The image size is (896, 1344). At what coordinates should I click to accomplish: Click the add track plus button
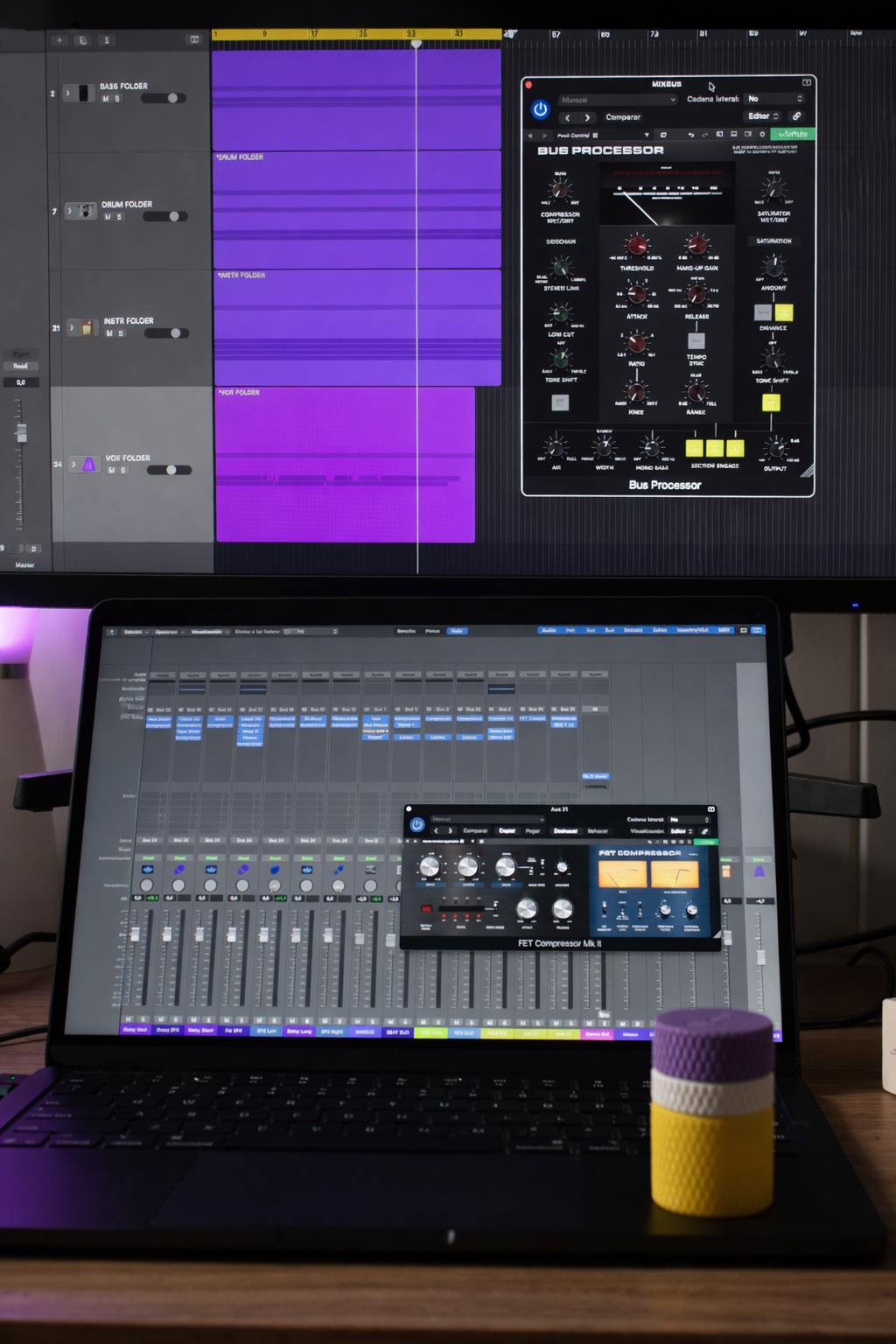click(x=59, y=40)
